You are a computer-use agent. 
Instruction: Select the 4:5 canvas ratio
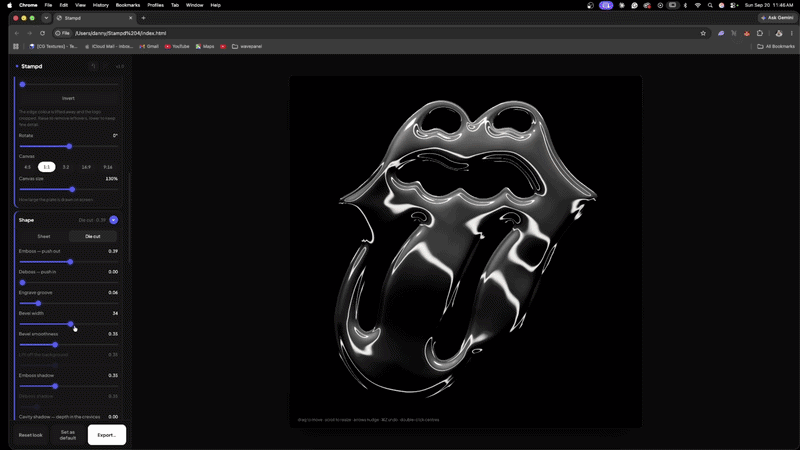(x=28, y=167)
